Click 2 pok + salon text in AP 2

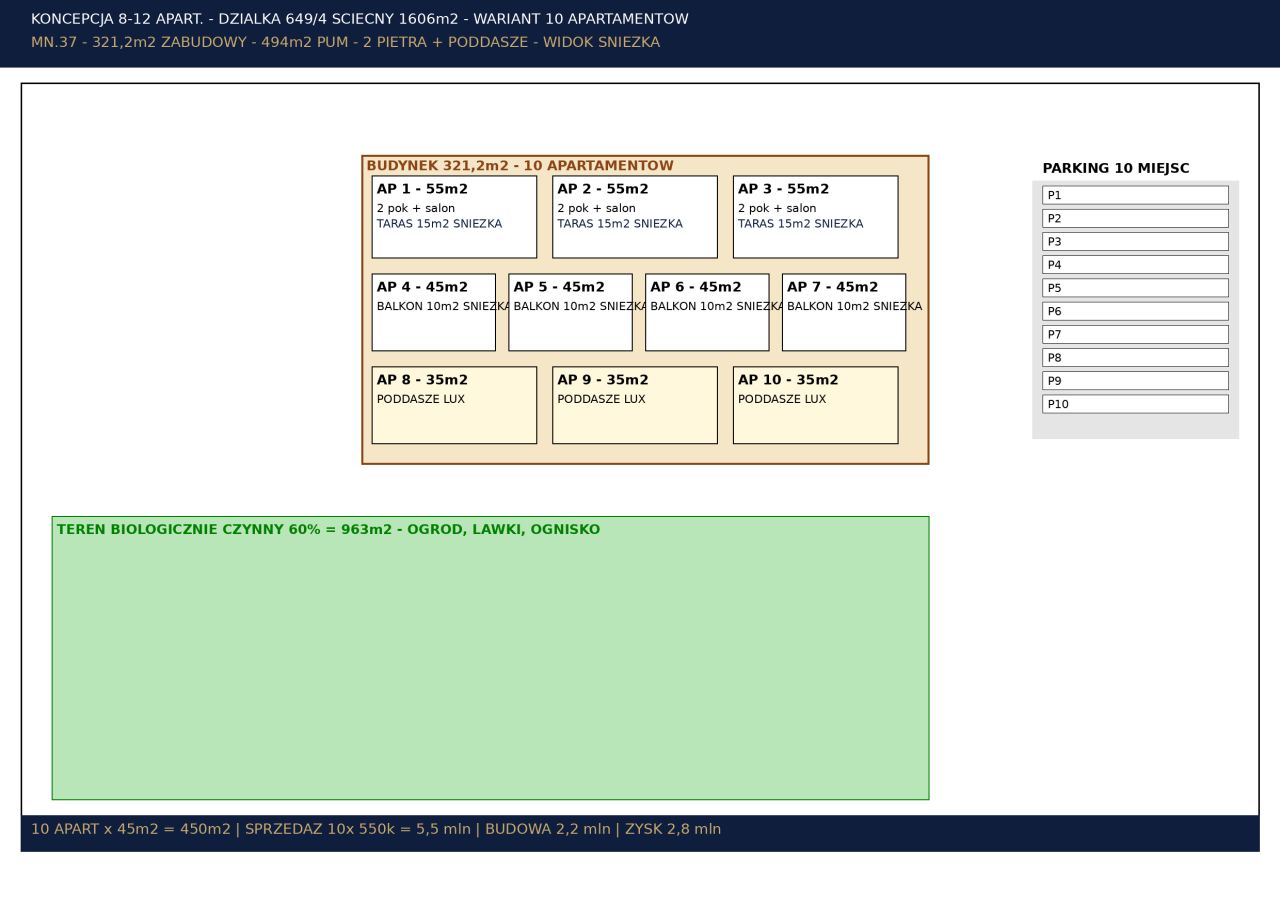[597, 209]
